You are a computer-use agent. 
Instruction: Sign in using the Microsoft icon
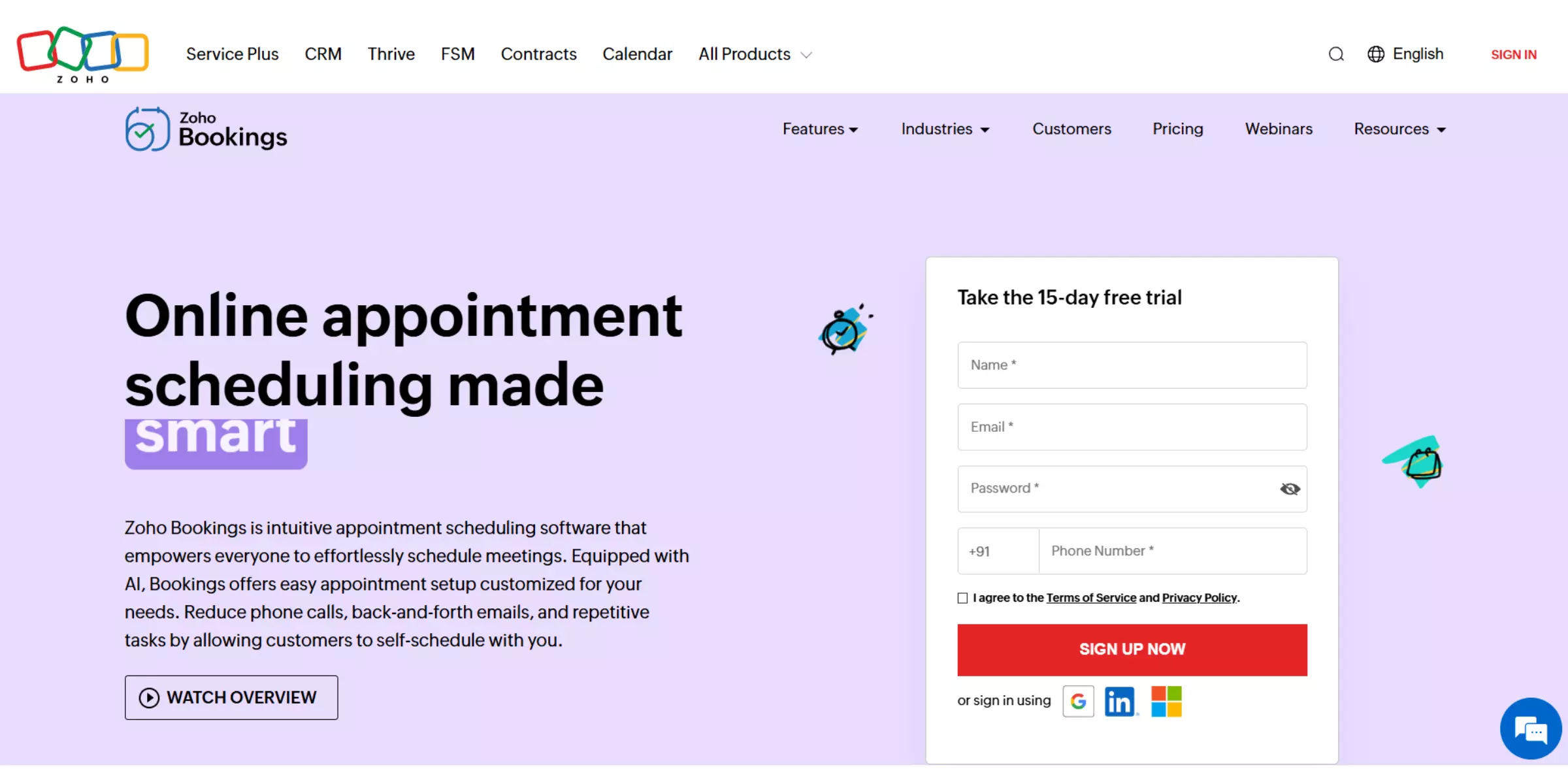pyautogui.click(x=1167, y=700)
